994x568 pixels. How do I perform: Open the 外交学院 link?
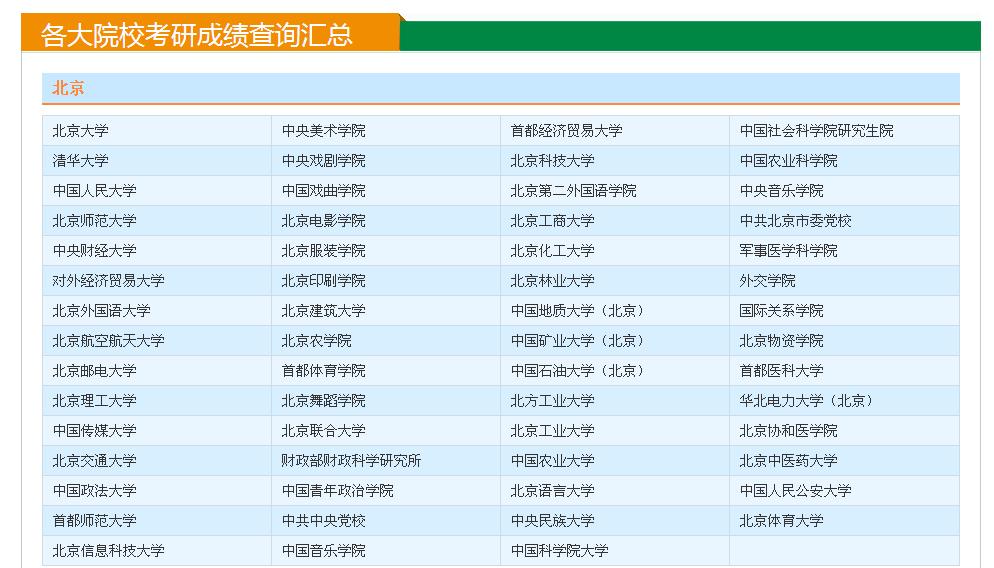coord(767,281)
